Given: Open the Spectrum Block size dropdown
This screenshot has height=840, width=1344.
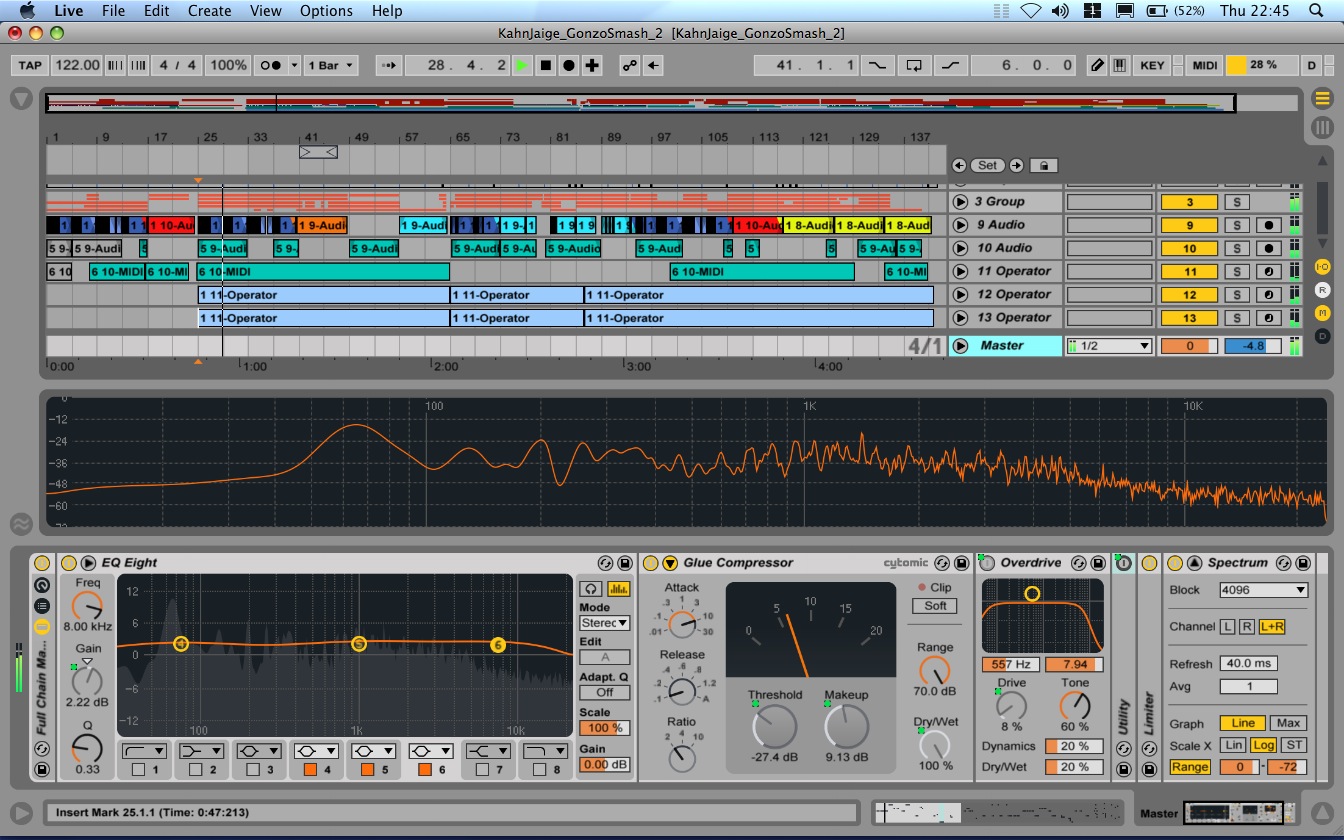Looking at the screenshot, I should 1263,590.
